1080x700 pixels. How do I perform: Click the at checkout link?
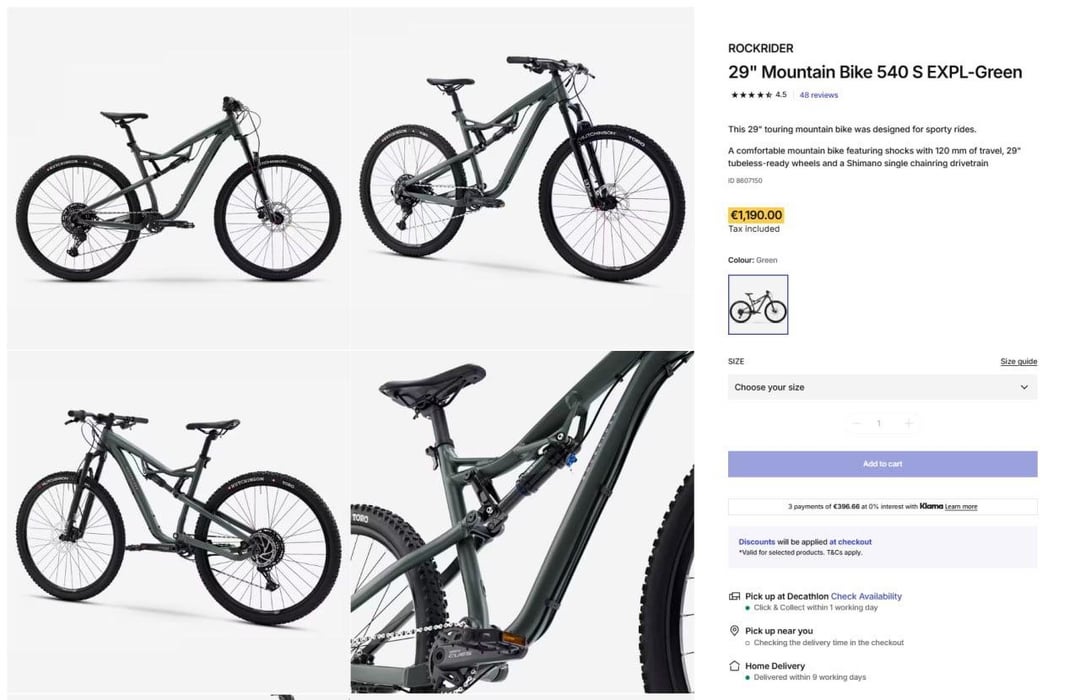(850, 542)
